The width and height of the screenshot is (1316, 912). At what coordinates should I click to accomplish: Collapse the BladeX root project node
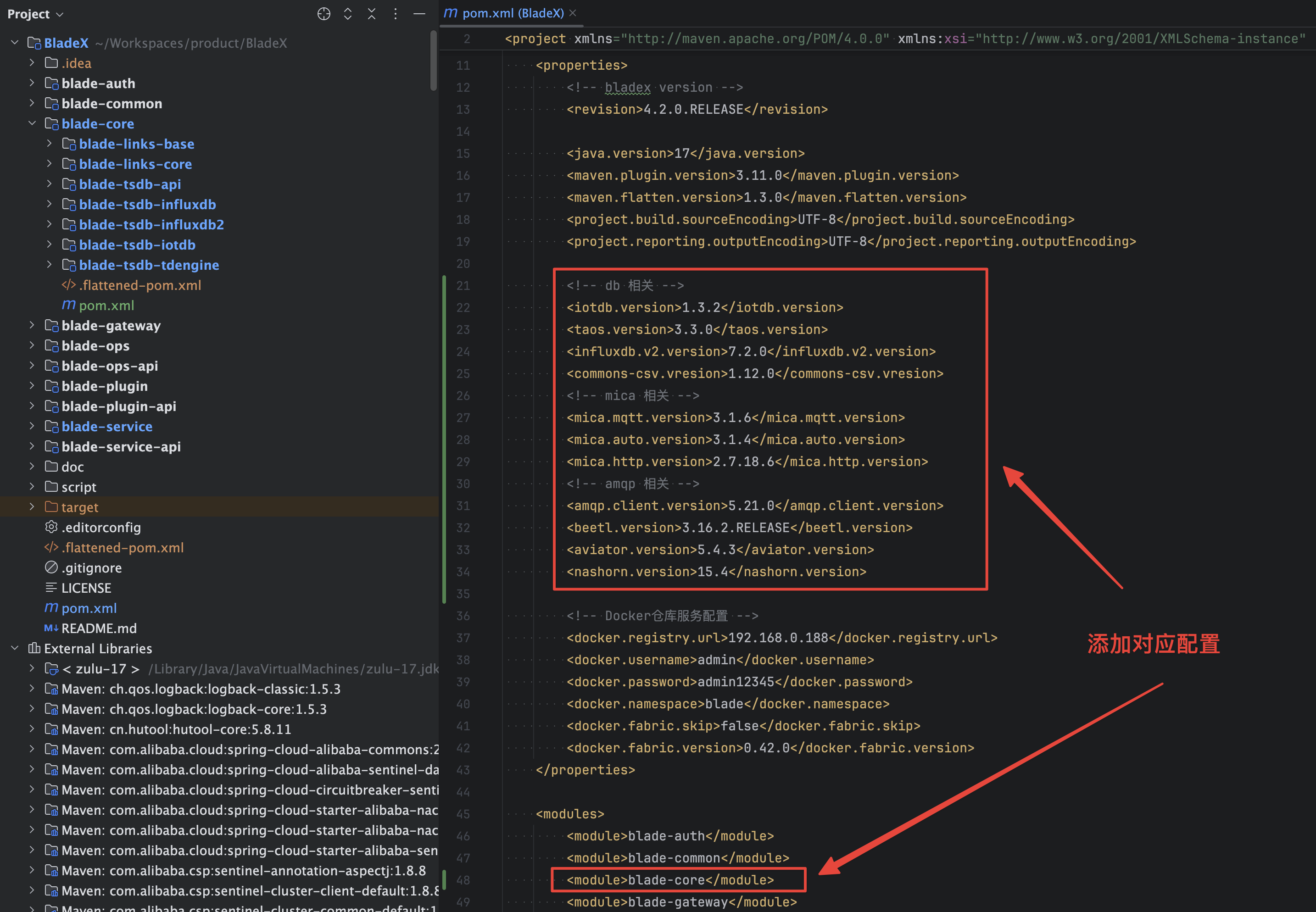point(15,43)
